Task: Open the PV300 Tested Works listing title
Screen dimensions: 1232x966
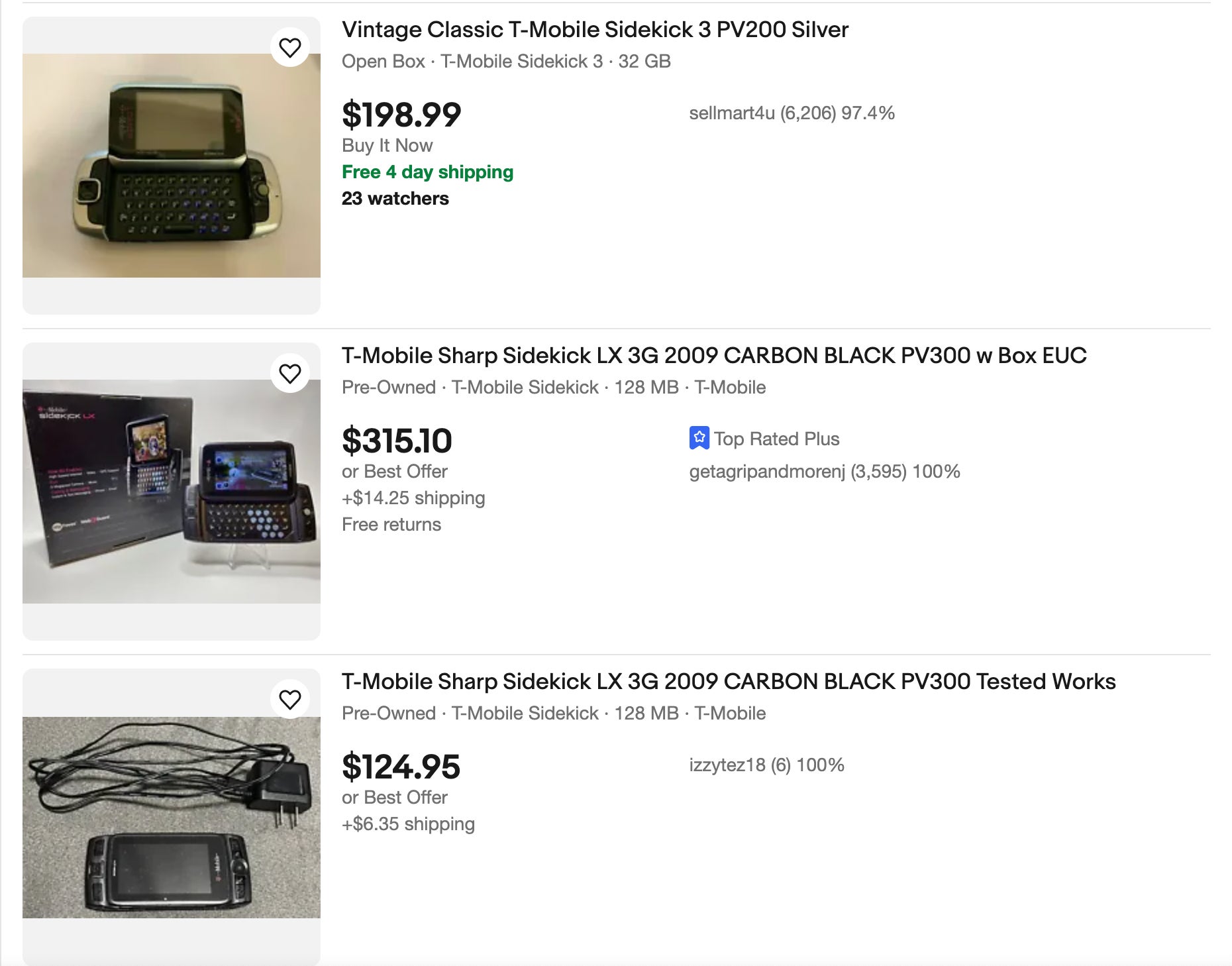Action: (x=729, y=682)
